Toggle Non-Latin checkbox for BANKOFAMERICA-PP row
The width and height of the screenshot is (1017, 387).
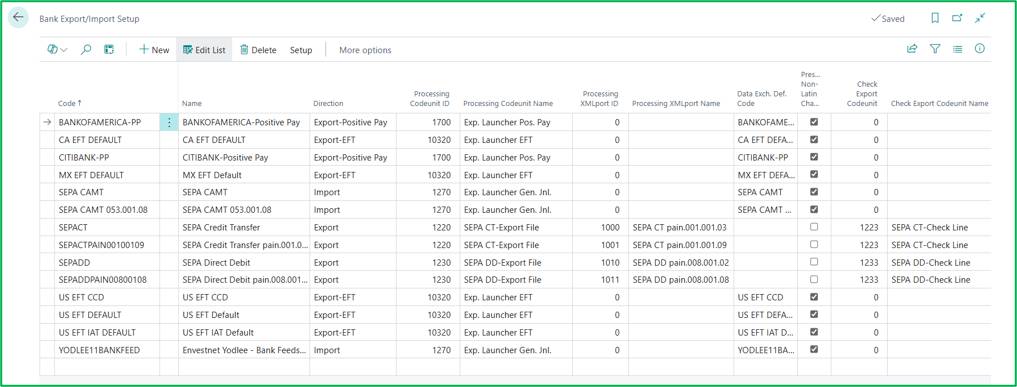(814, 122)
